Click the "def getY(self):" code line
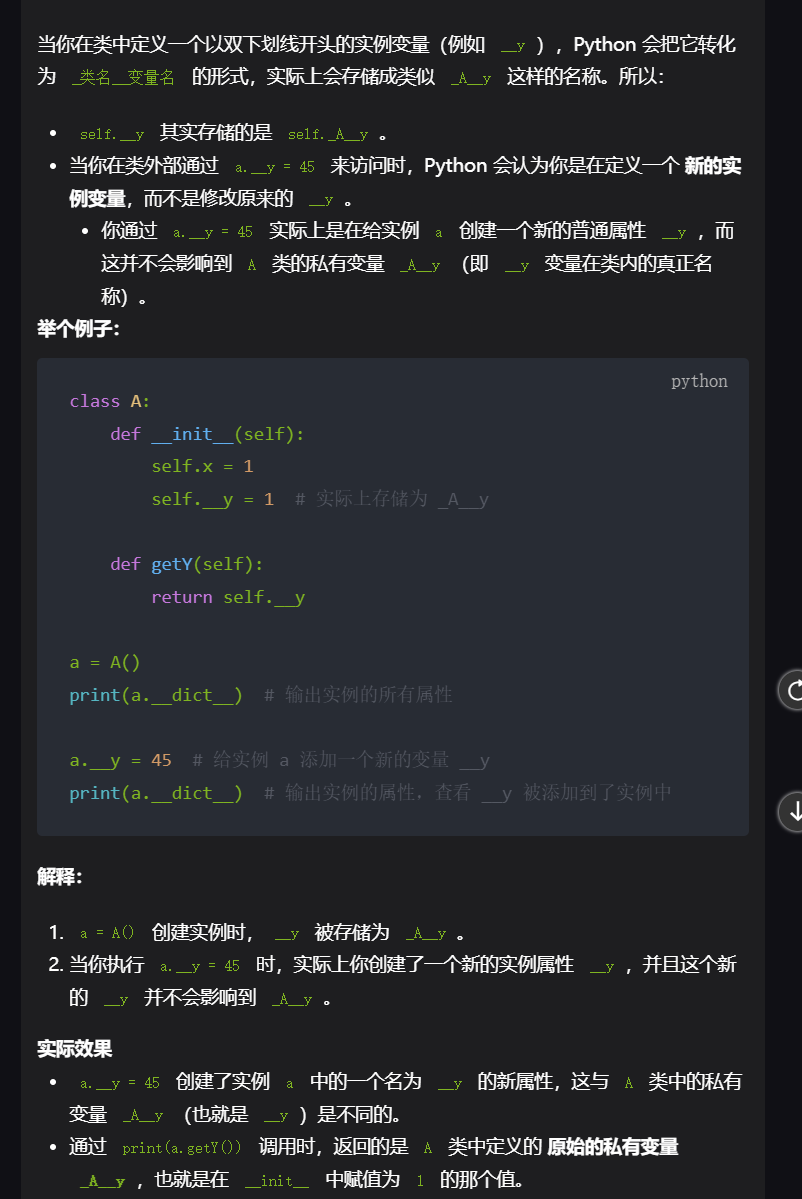The image size is (802, 1199). click(187, 564)
